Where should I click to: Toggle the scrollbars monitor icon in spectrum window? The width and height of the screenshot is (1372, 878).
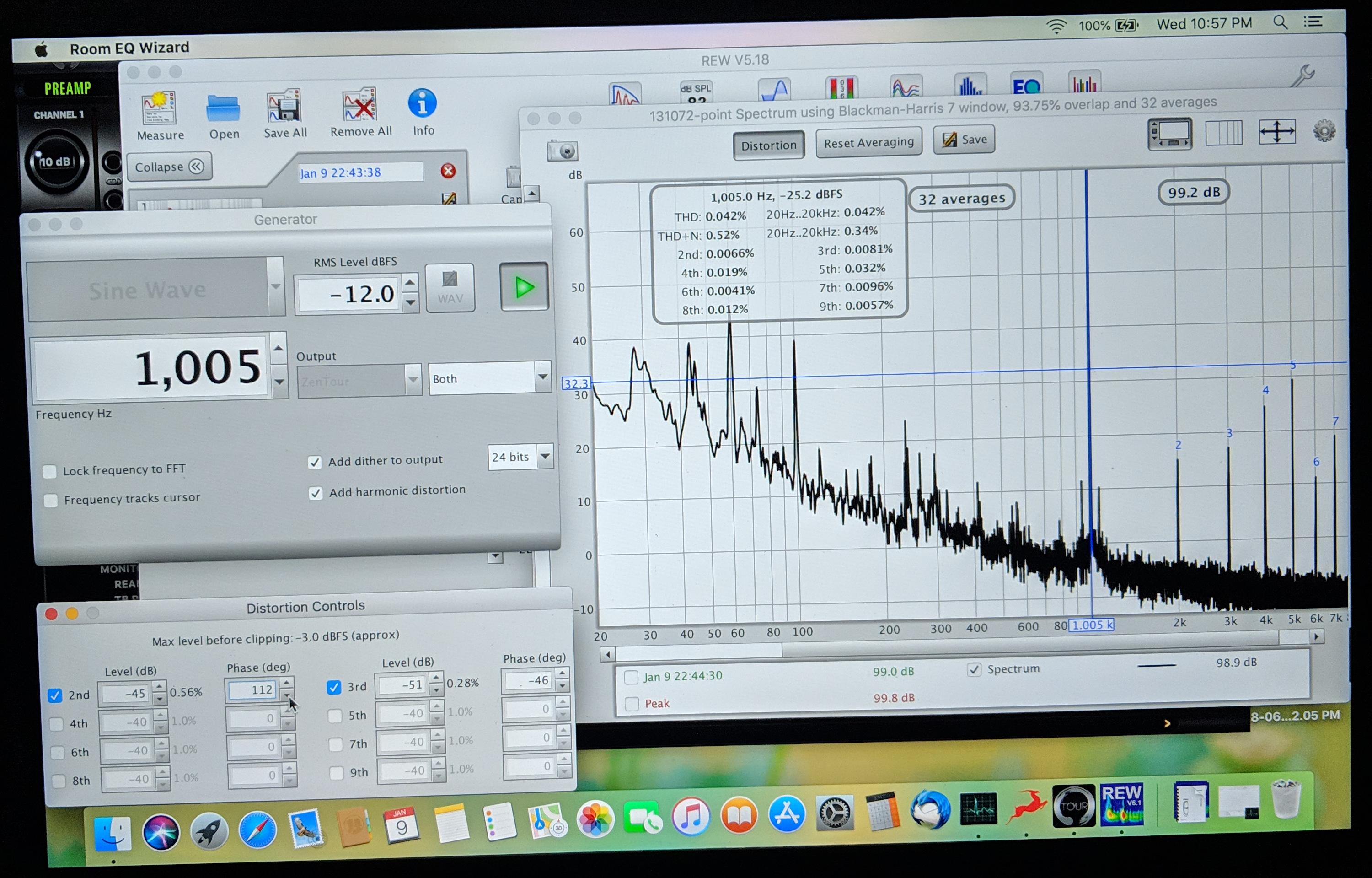click(x=1169, y=134)
